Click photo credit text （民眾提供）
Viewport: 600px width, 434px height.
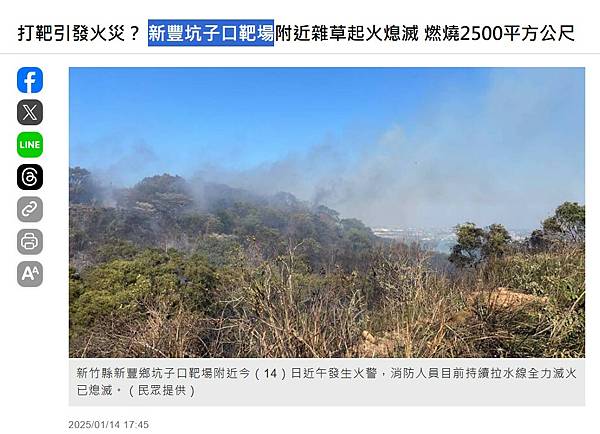point(162,390)
